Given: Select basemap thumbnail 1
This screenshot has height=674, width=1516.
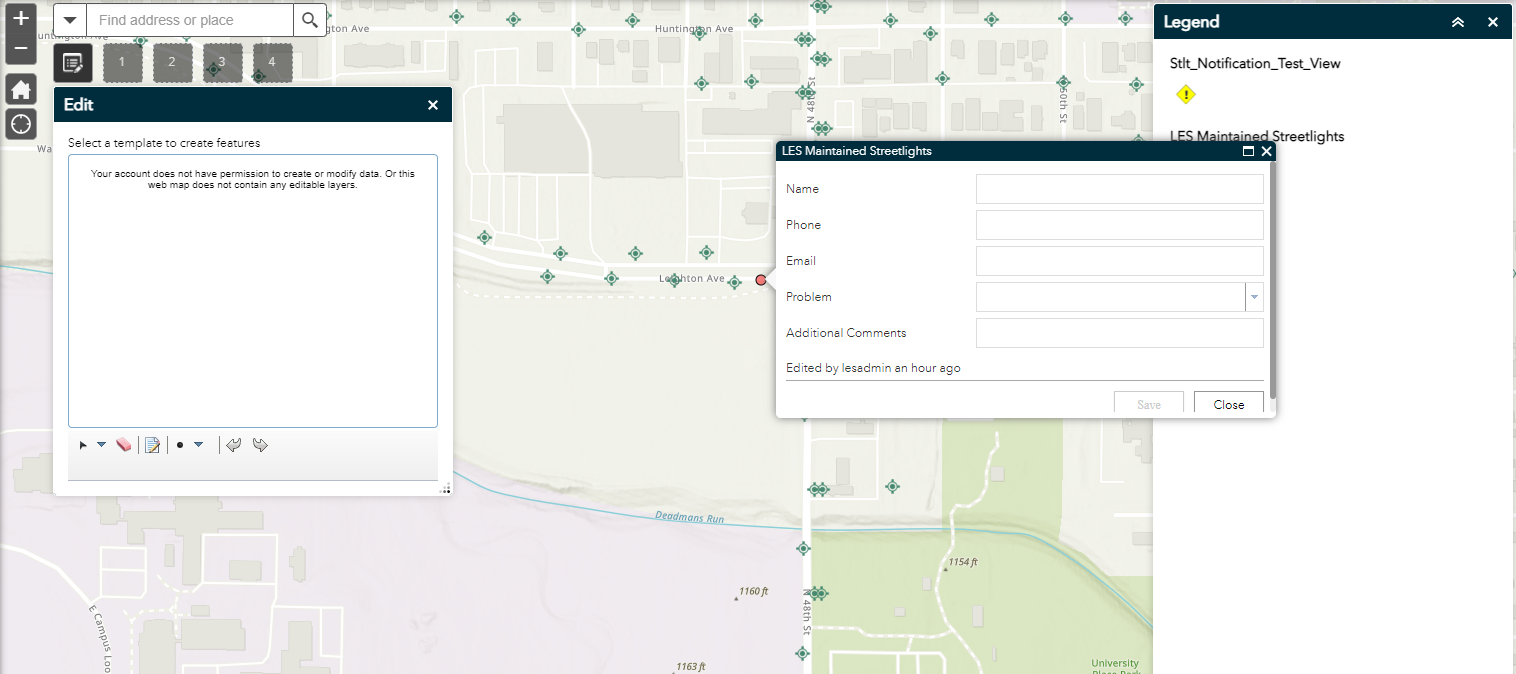Looking at the screenshot, I should click(x=122, y=62).
